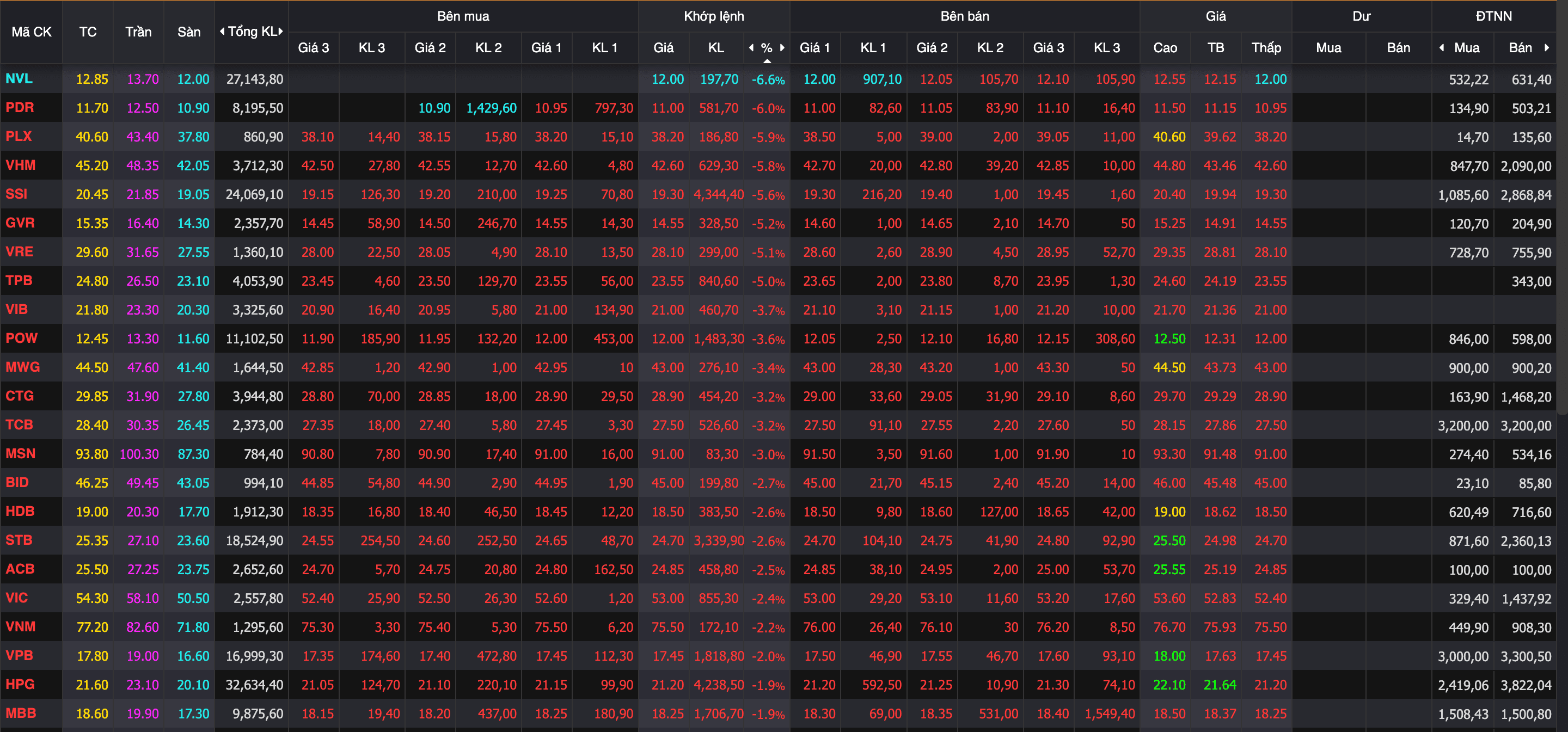1568x732 pixels.
Task: Click HPG average price 21.64
Action: pos(1220,685)
